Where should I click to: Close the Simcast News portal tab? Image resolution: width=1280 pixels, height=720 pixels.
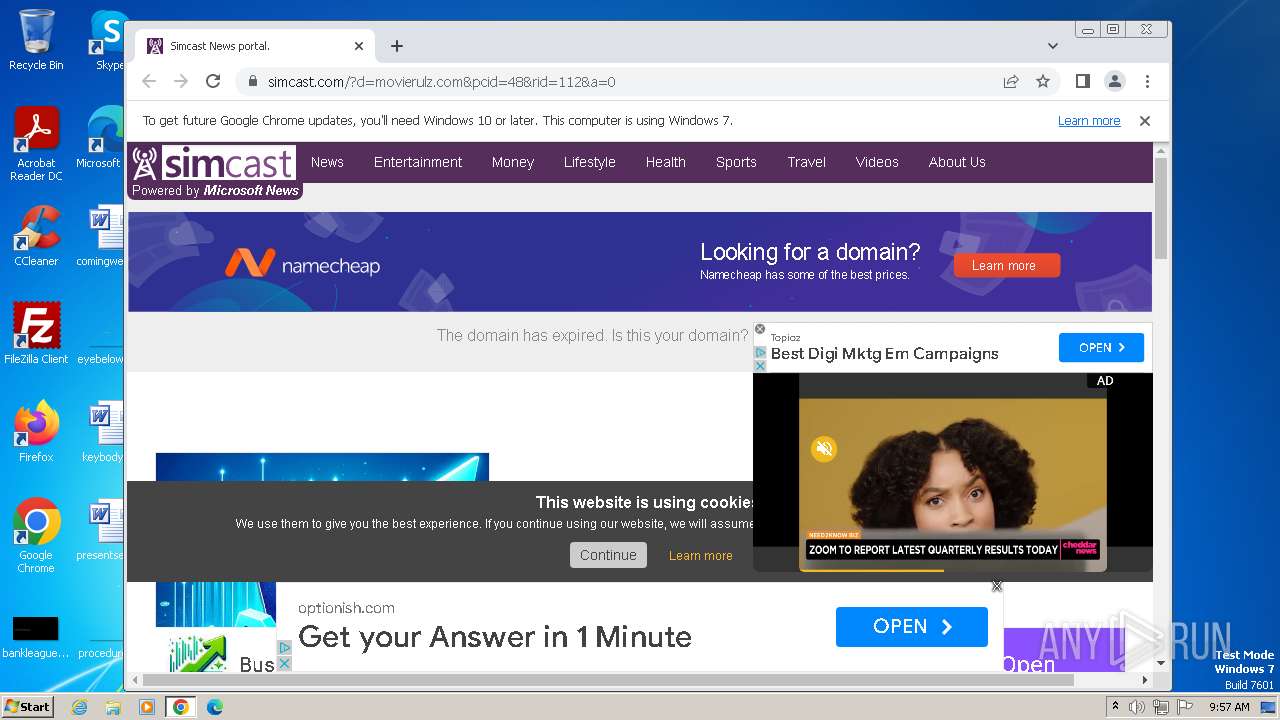point(359,46)
